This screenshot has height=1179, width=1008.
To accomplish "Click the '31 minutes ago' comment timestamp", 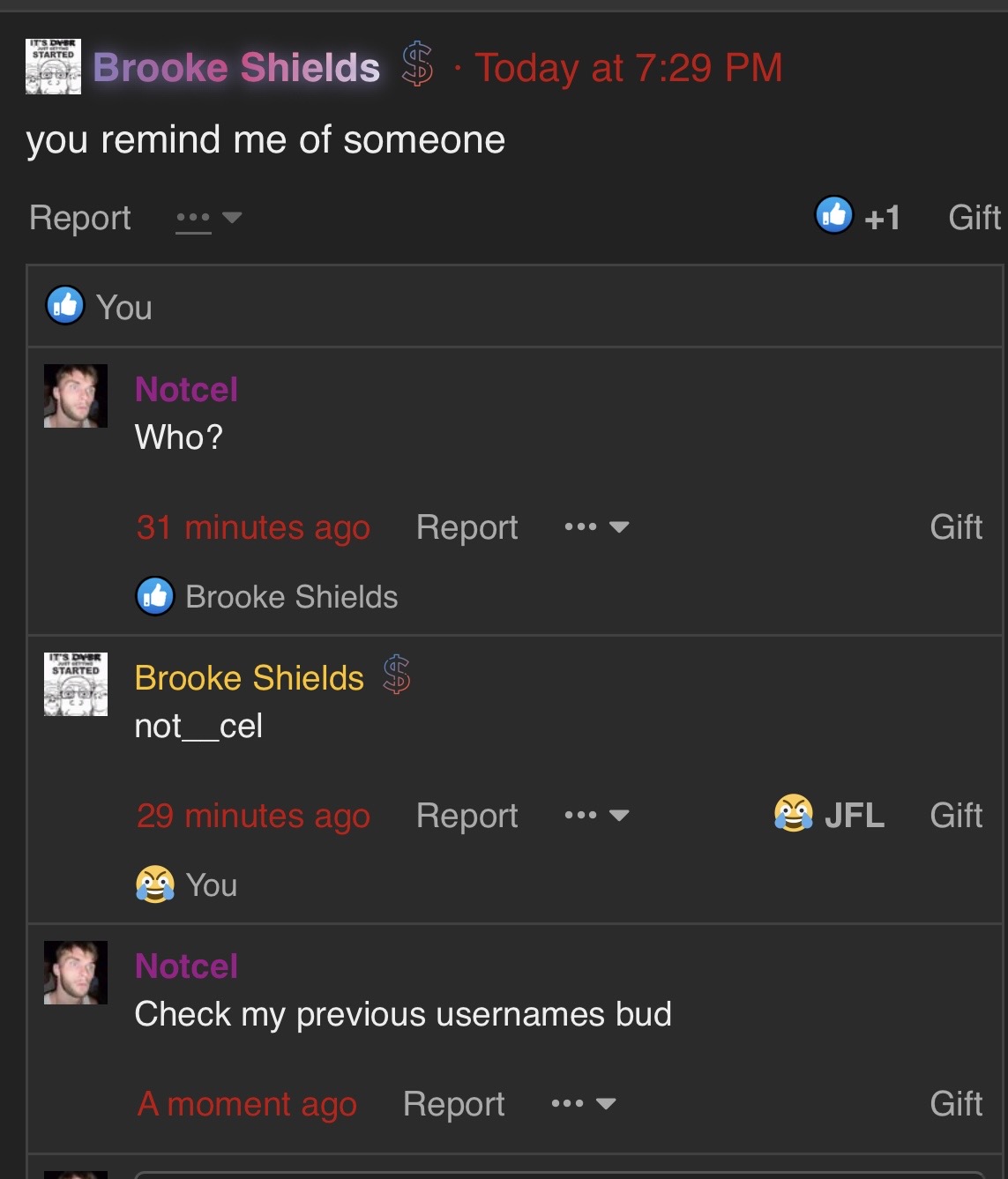I will 253,527.
